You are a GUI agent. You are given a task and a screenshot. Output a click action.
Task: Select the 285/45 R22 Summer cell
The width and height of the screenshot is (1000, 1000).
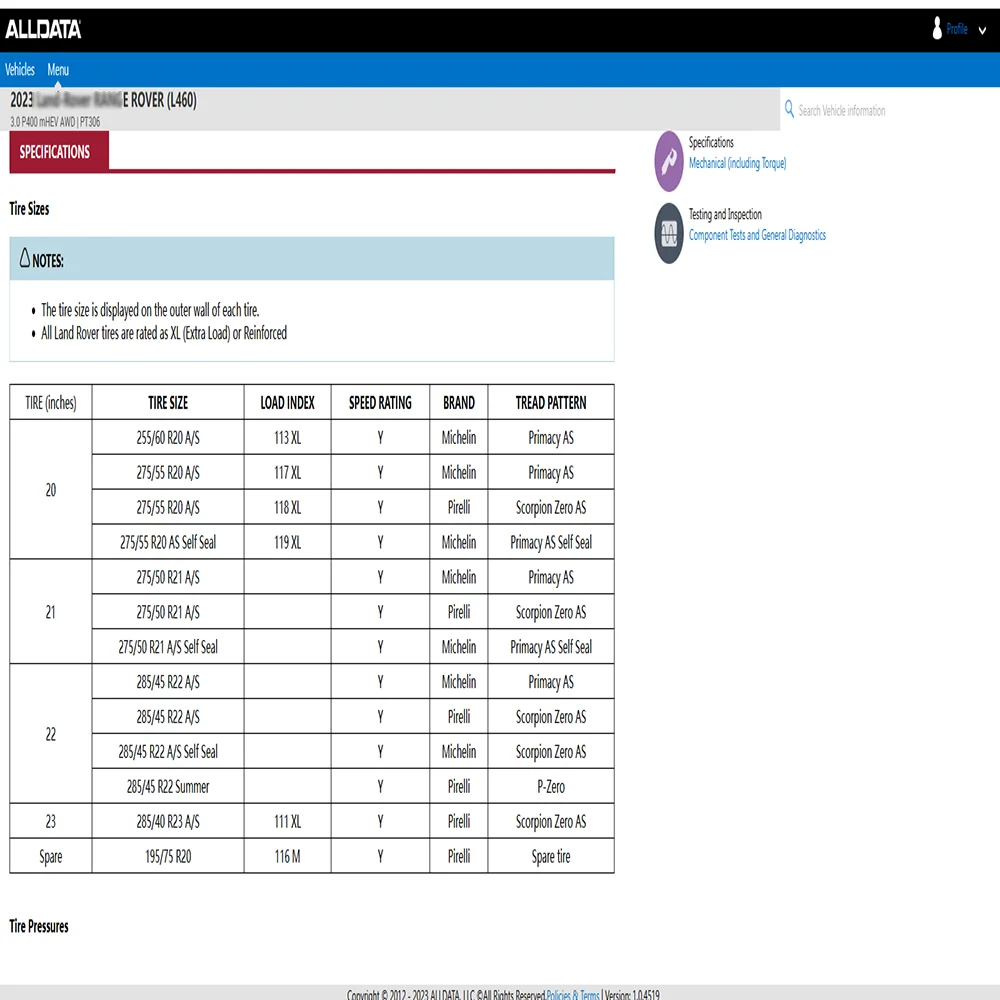coord(168,786)
